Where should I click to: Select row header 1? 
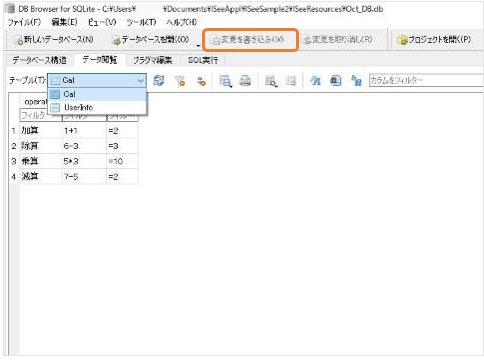[x=14, y=131]
